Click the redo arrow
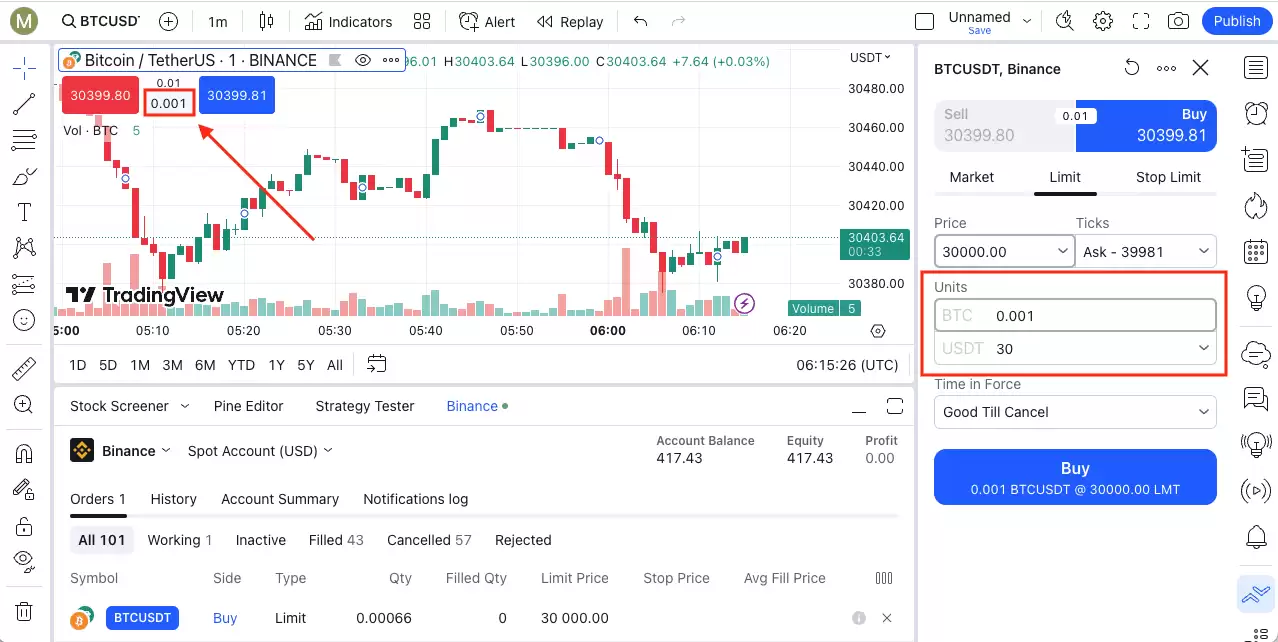The image size is (1278, 642). point(679,21)
